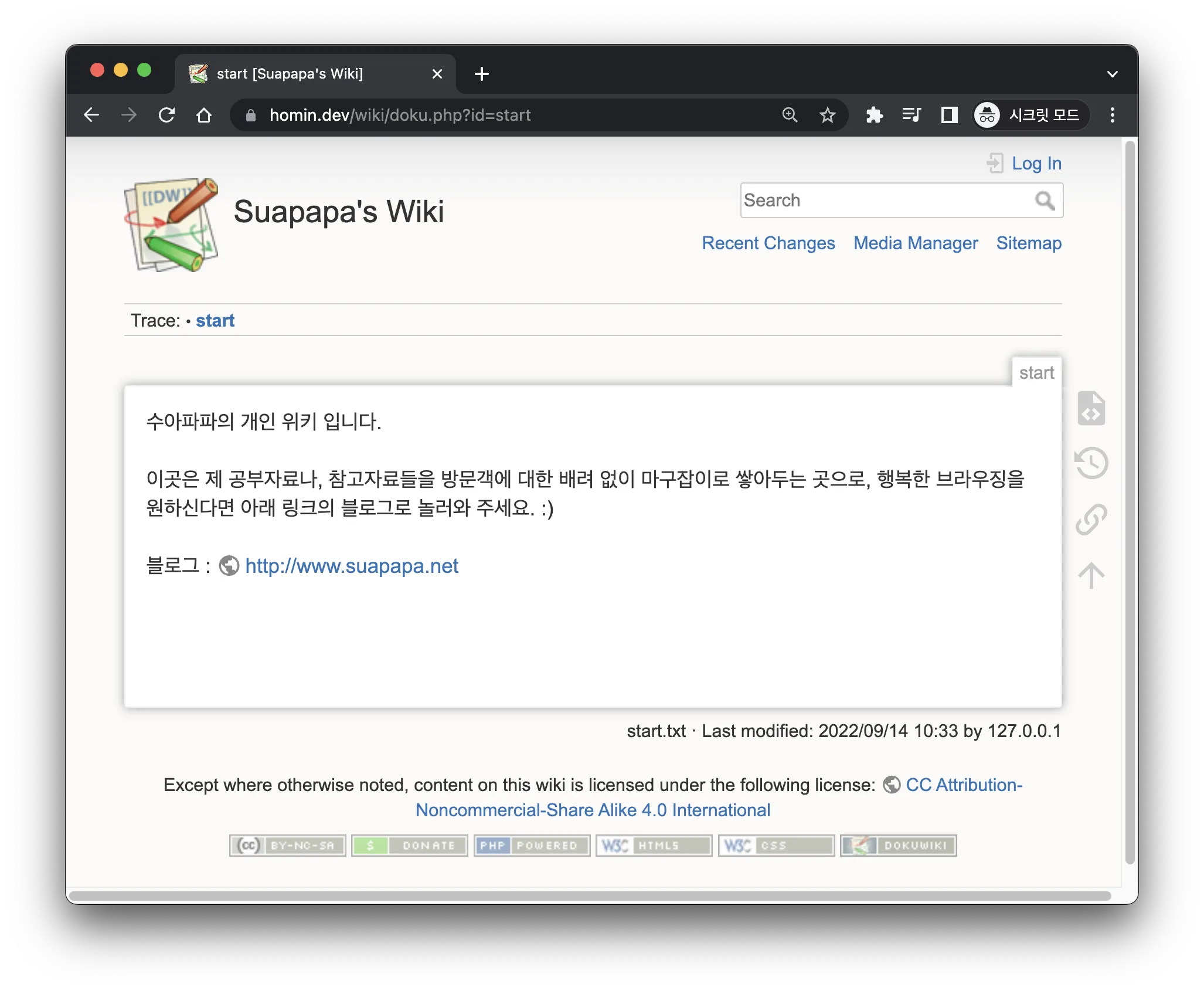Select the start [Suapapa's Wiki] tab
The height and width of the screenshot is (991, 1204).
click(x=315, y=74)
